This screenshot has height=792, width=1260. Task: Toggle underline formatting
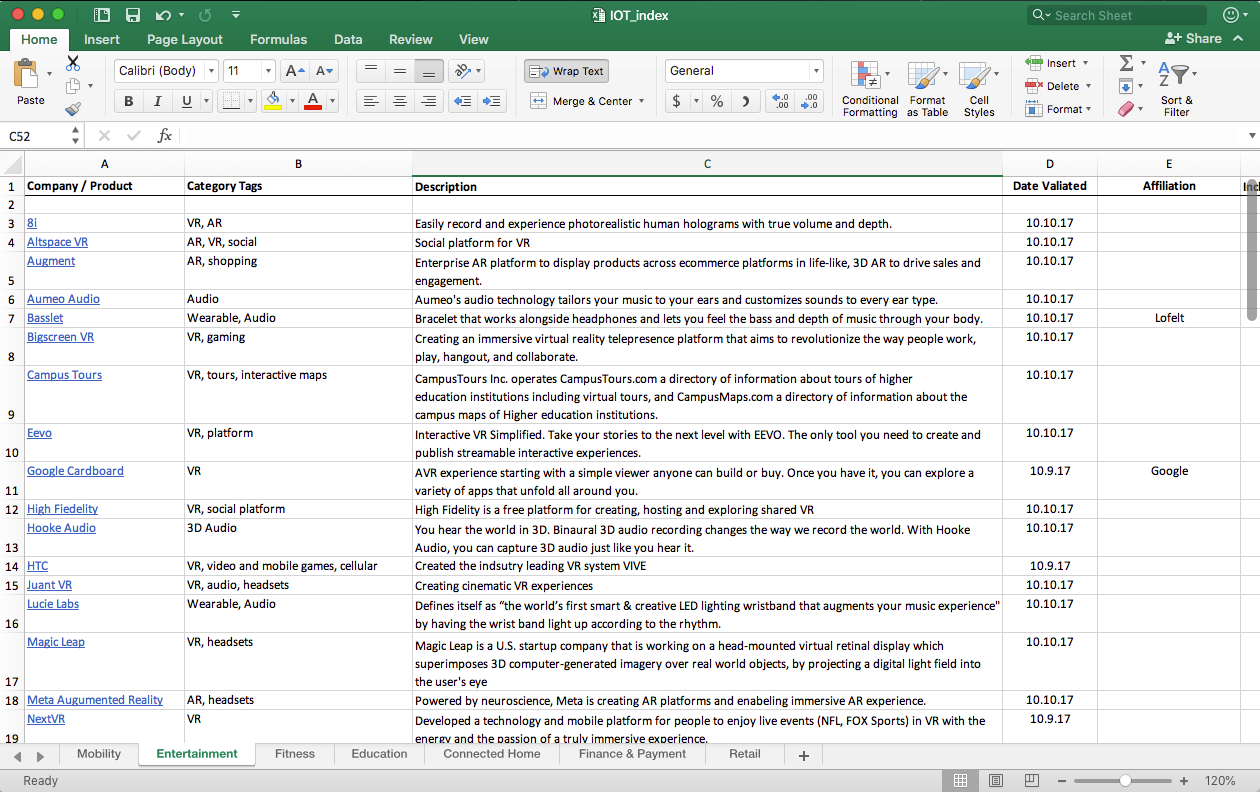pyautogui.click(x=186, y=101)
